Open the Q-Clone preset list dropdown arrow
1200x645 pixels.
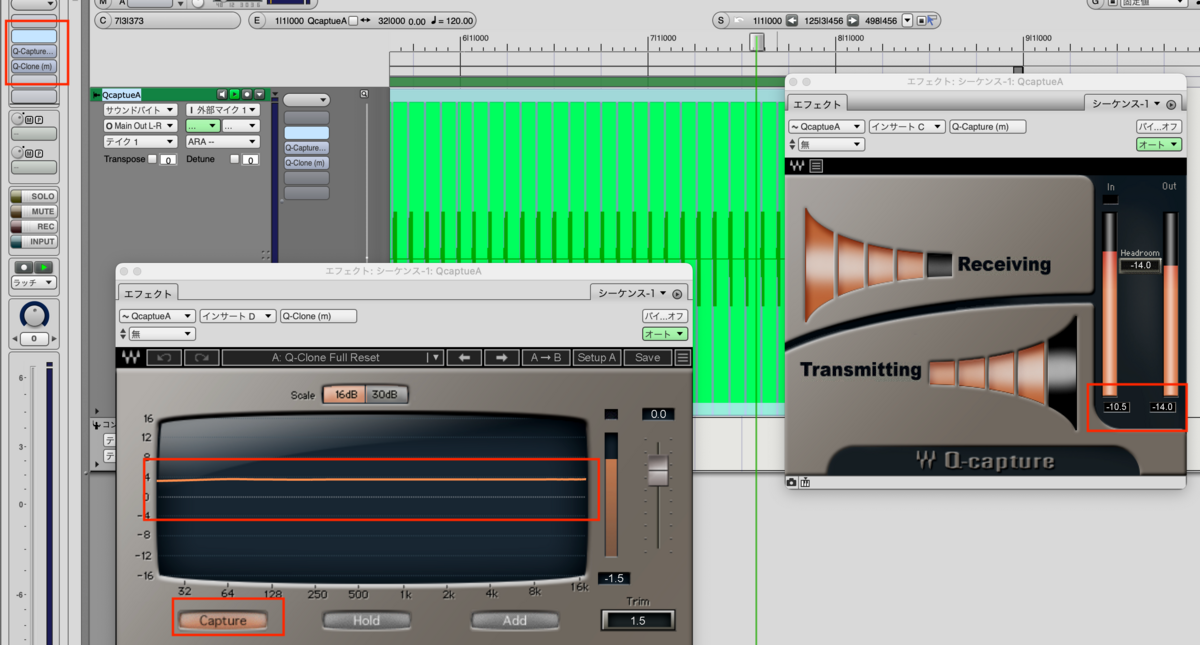(x=434, y=357)
